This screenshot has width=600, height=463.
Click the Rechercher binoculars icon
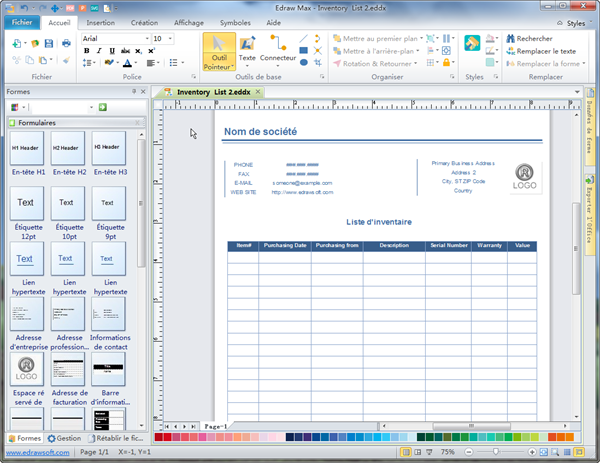pos(509,38)
